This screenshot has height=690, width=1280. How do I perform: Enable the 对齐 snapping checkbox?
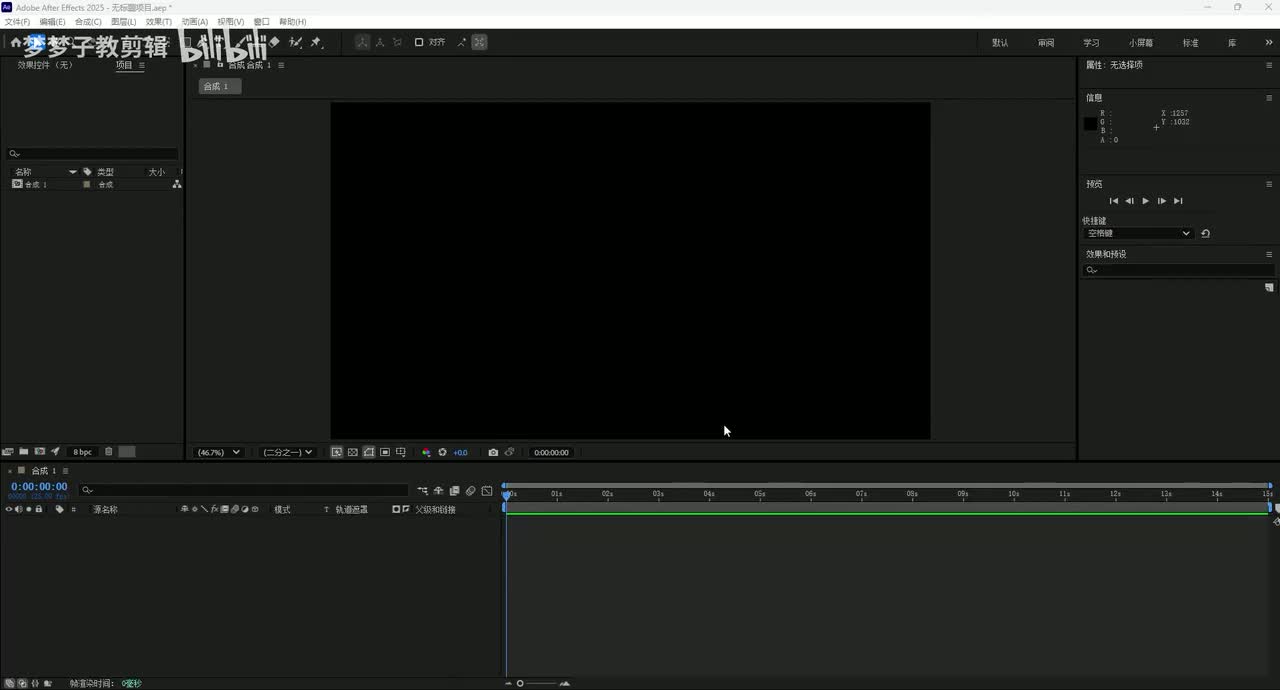pyautogui.click(x=419, y=42)
